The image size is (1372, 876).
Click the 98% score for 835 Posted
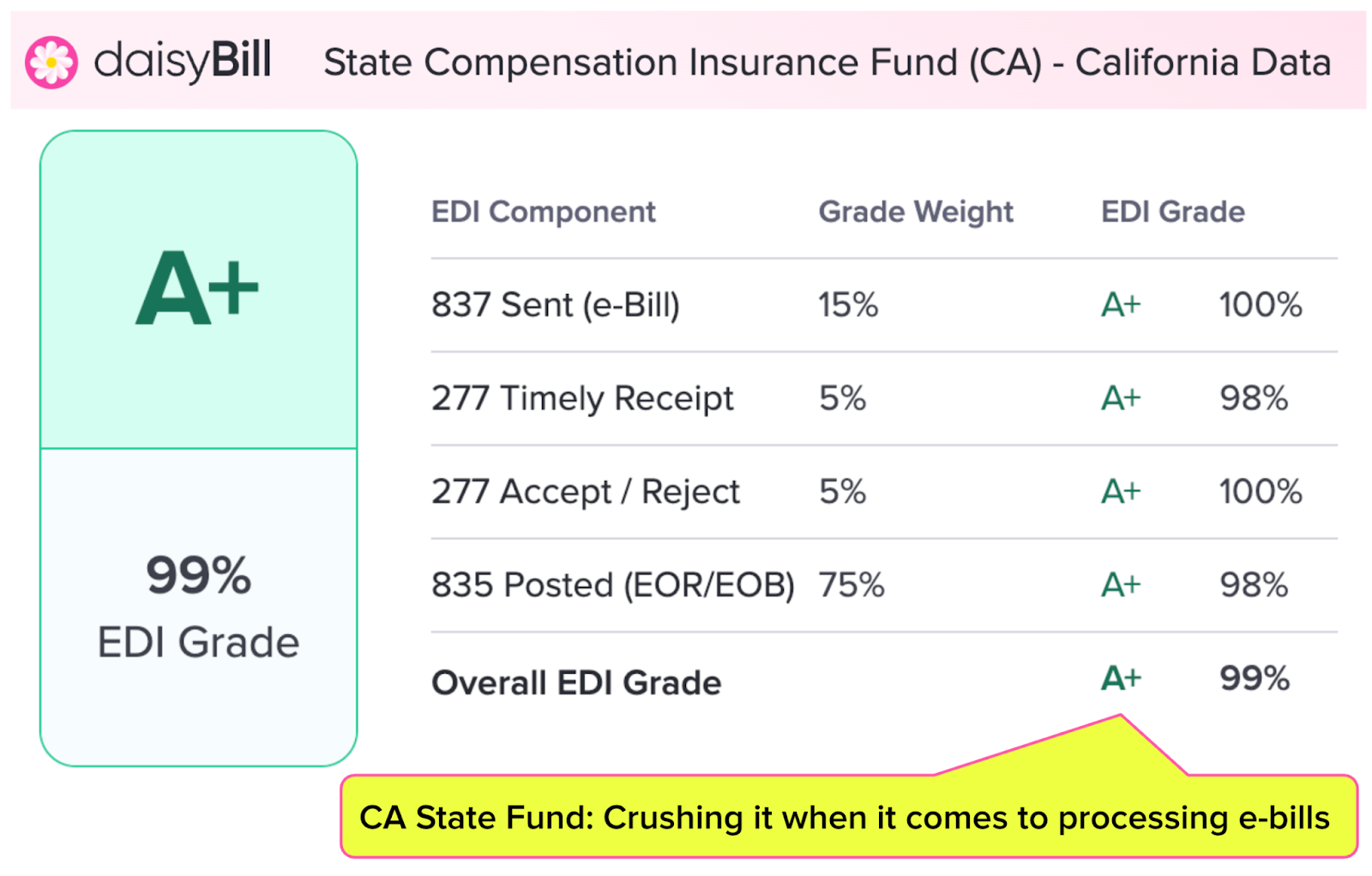[1254, 585]
